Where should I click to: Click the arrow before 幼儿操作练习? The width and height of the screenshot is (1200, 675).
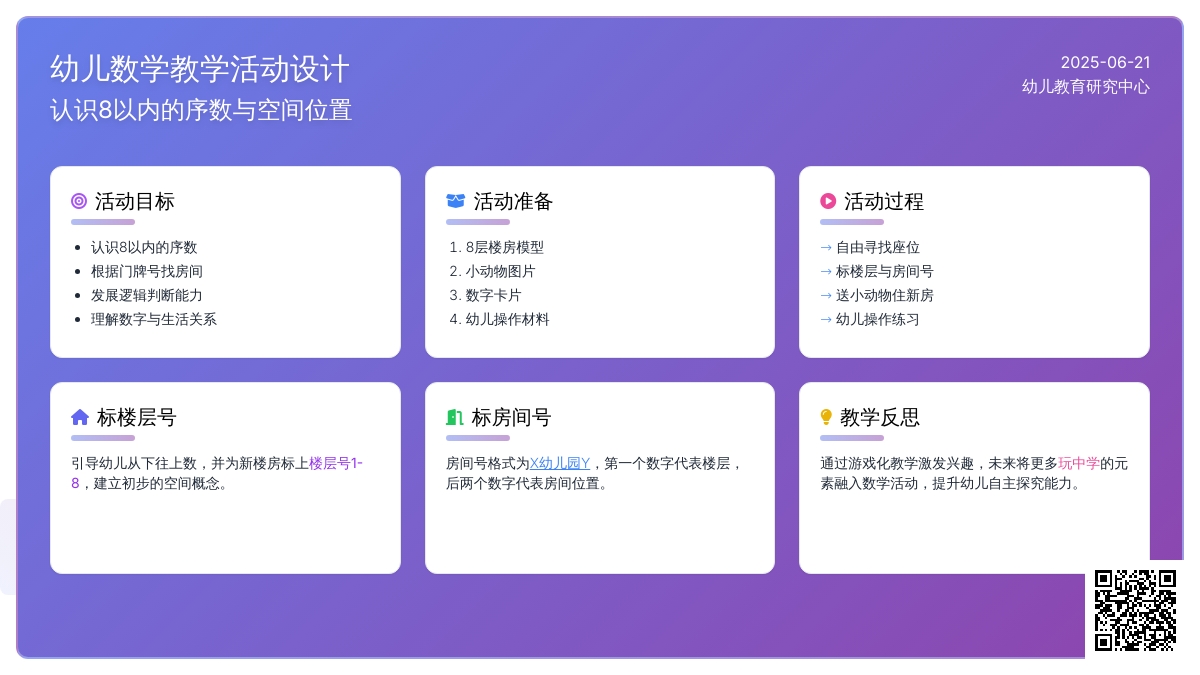pyautogui.click(x=826, y=319)
